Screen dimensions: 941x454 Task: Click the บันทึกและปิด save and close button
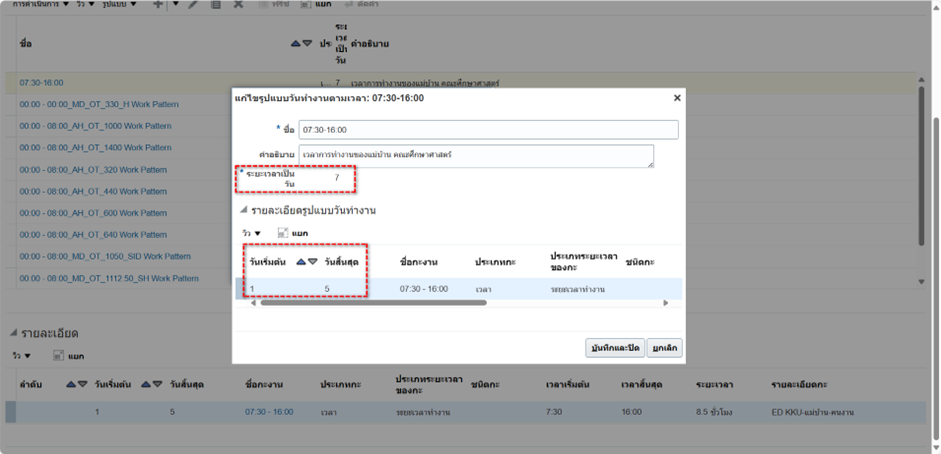click(x=614, y=347)
